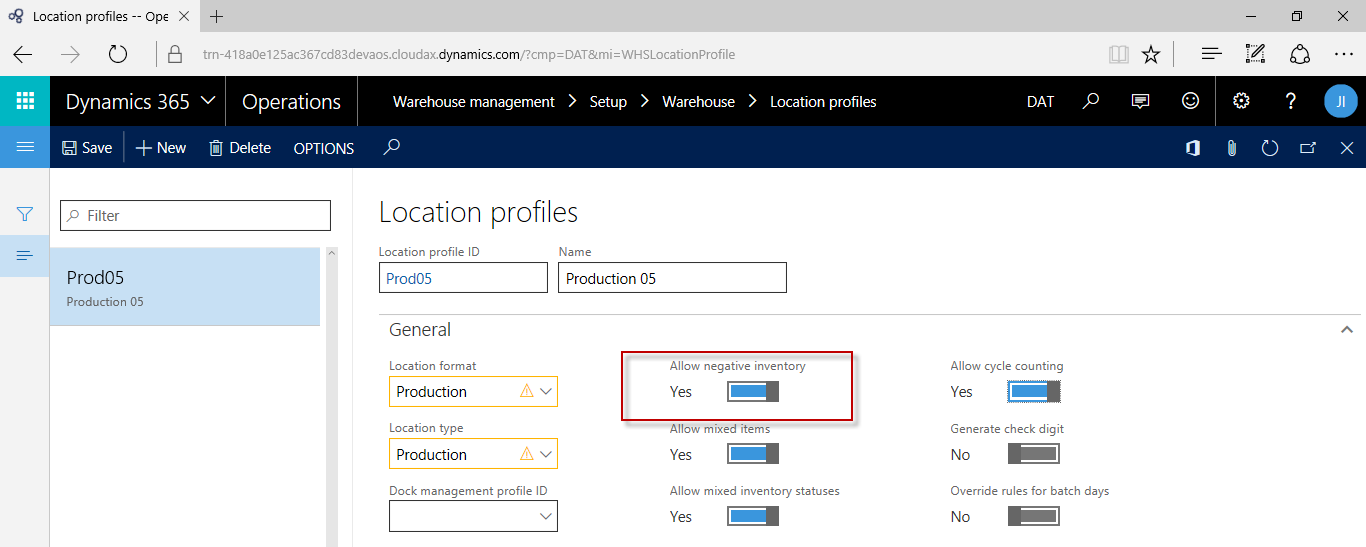Open Dock management profile ID dropdown
This screenshot has height=547, width=1366.
[545, 516]
